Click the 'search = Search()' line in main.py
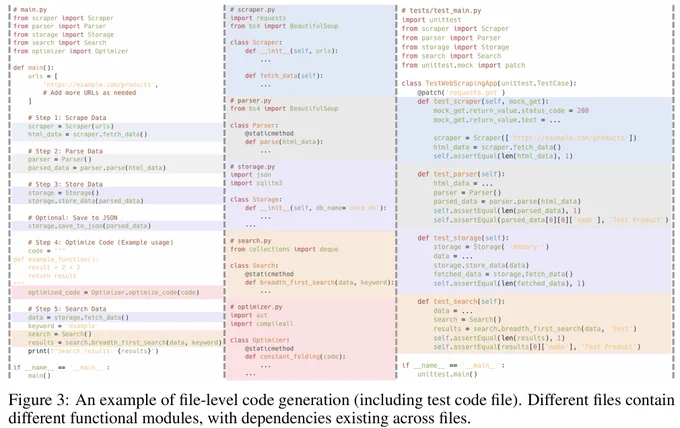Viewport: 680px width, 428px height. click(60, 334)
